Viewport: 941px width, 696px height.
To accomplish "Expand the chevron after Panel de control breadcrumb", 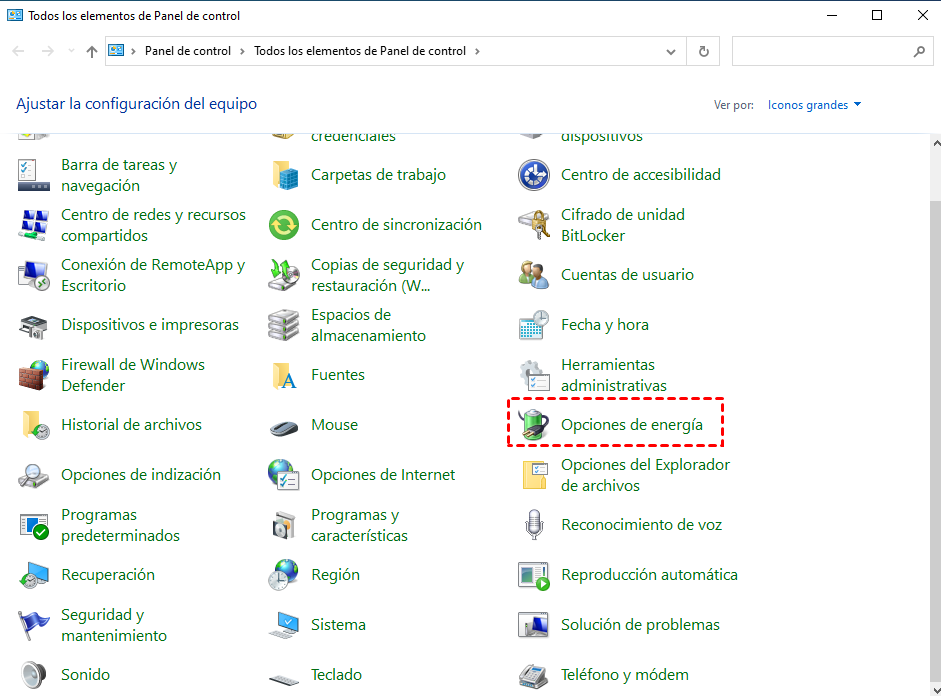I will (x=242, y=51).
